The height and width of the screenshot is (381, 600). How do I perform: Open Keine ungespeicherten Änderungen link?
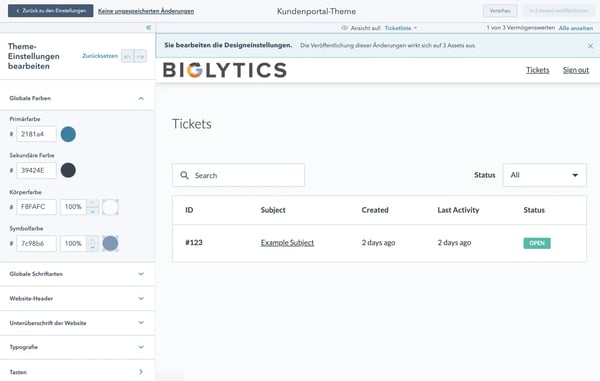click(146, 11)
